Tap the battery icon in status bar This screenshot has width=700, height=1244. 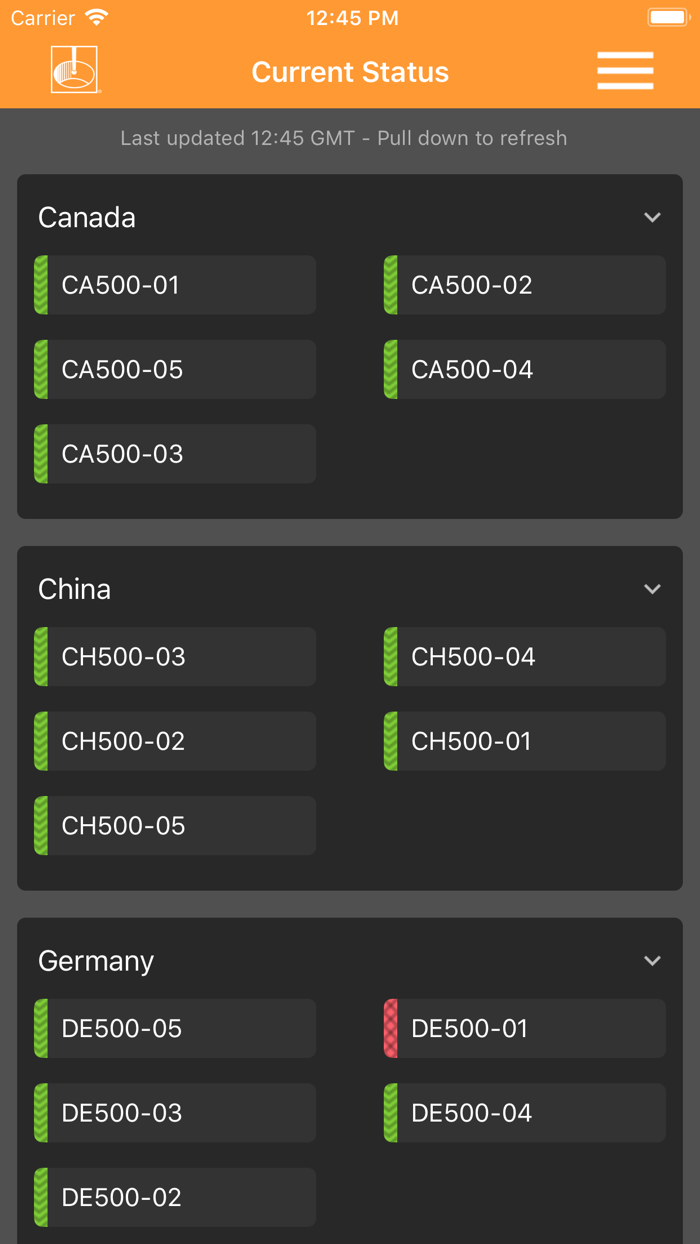(x=667, y=18)
